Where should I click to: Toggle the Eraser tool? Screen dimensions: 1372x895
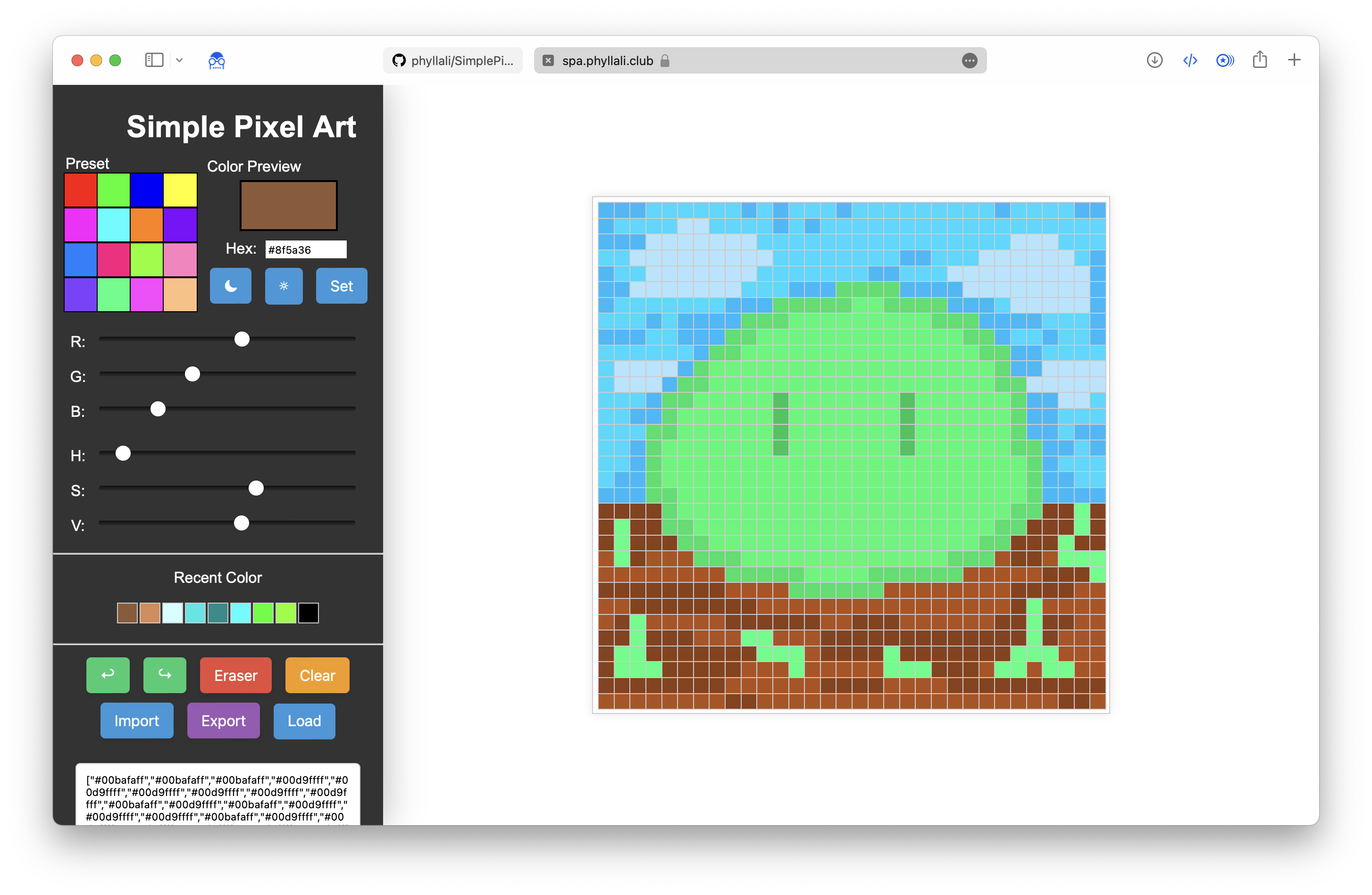[235, 675]
